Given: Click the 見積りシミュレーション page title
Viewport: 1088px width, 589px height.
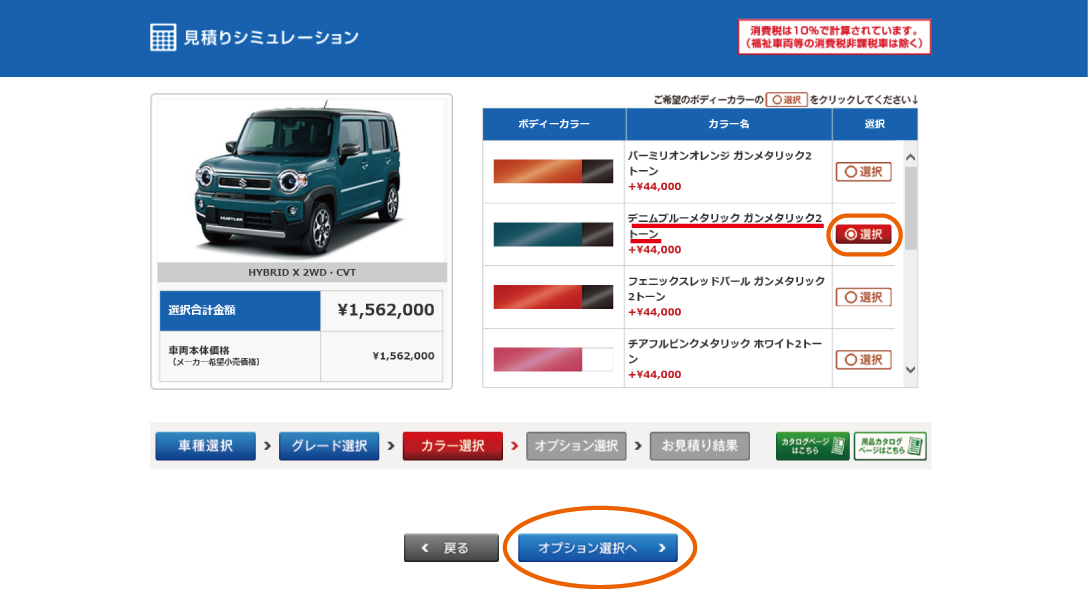Looking at the screenshot, I should coord(271,37).
